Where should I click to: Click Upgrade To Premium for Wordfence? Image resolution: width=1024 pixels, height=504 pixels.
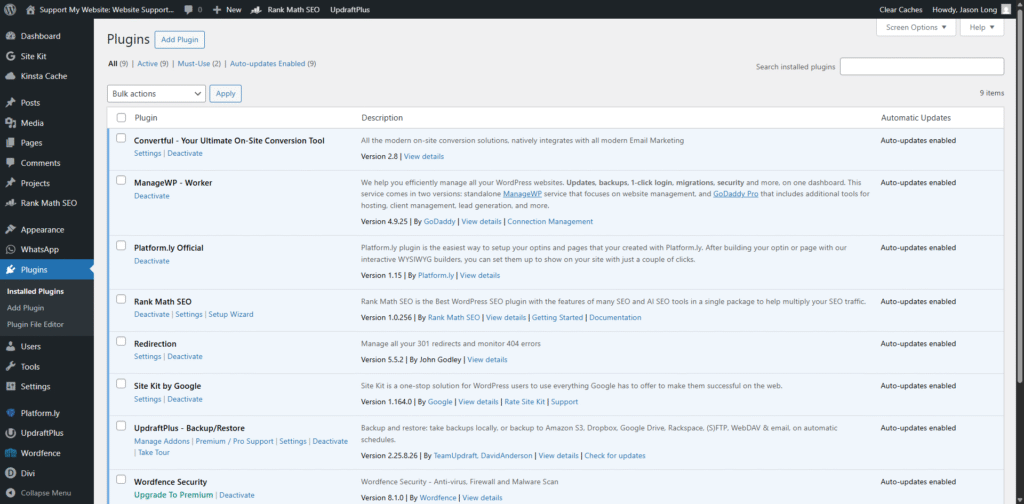coord(174,495)
